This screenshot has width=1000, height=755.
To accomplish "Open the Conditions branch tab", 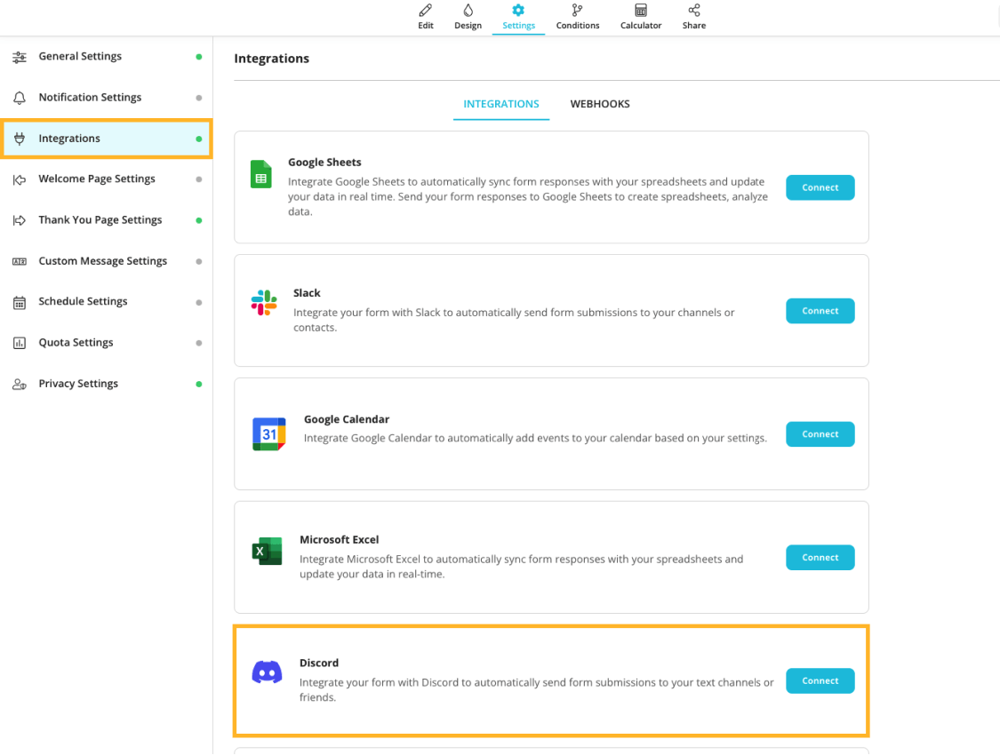I will (577, 17).
